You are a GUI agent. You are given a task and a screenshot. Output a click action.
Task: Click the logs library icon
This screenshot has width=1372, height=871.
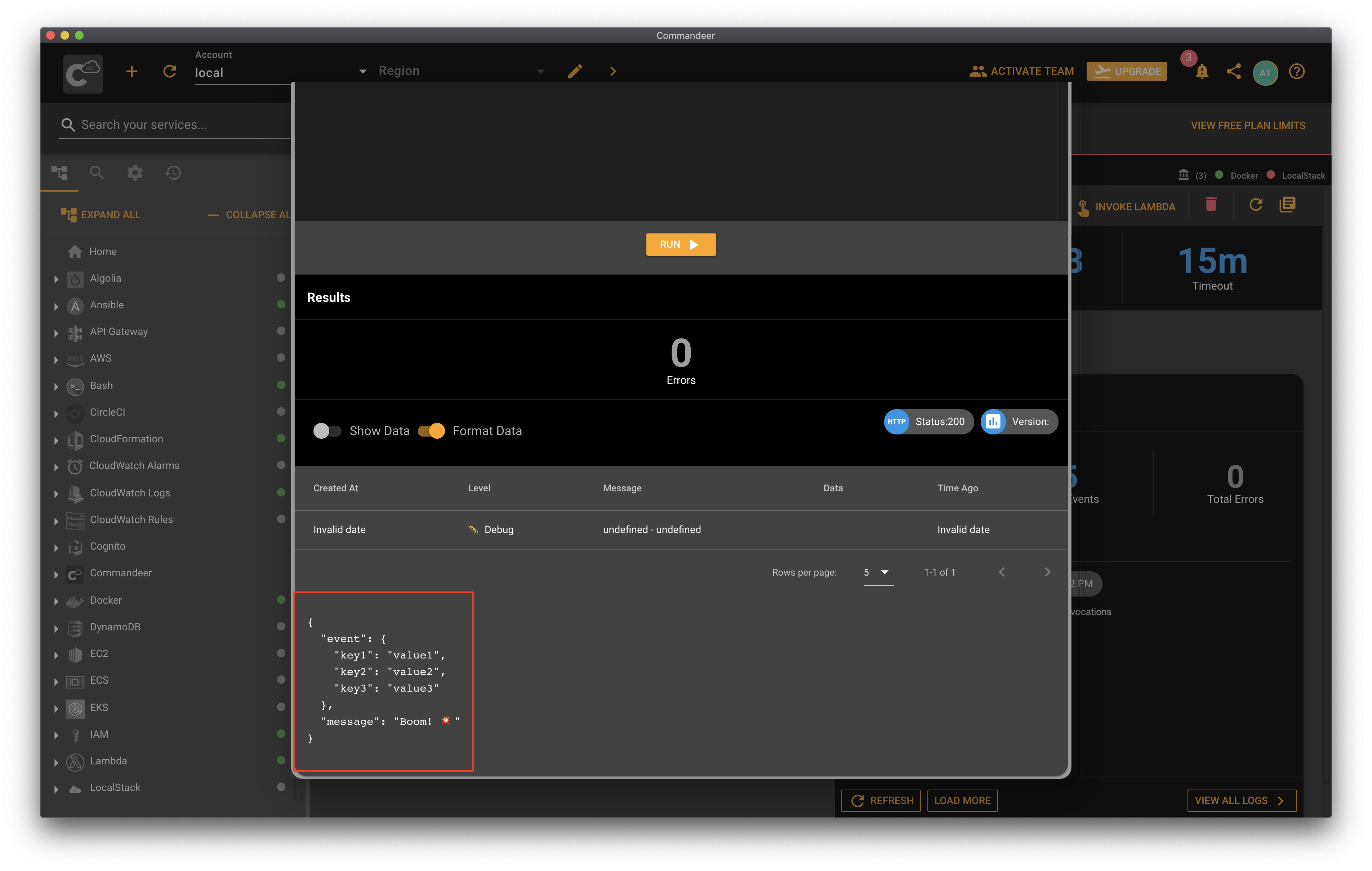pyautogui.click(x=1287, y=204)
